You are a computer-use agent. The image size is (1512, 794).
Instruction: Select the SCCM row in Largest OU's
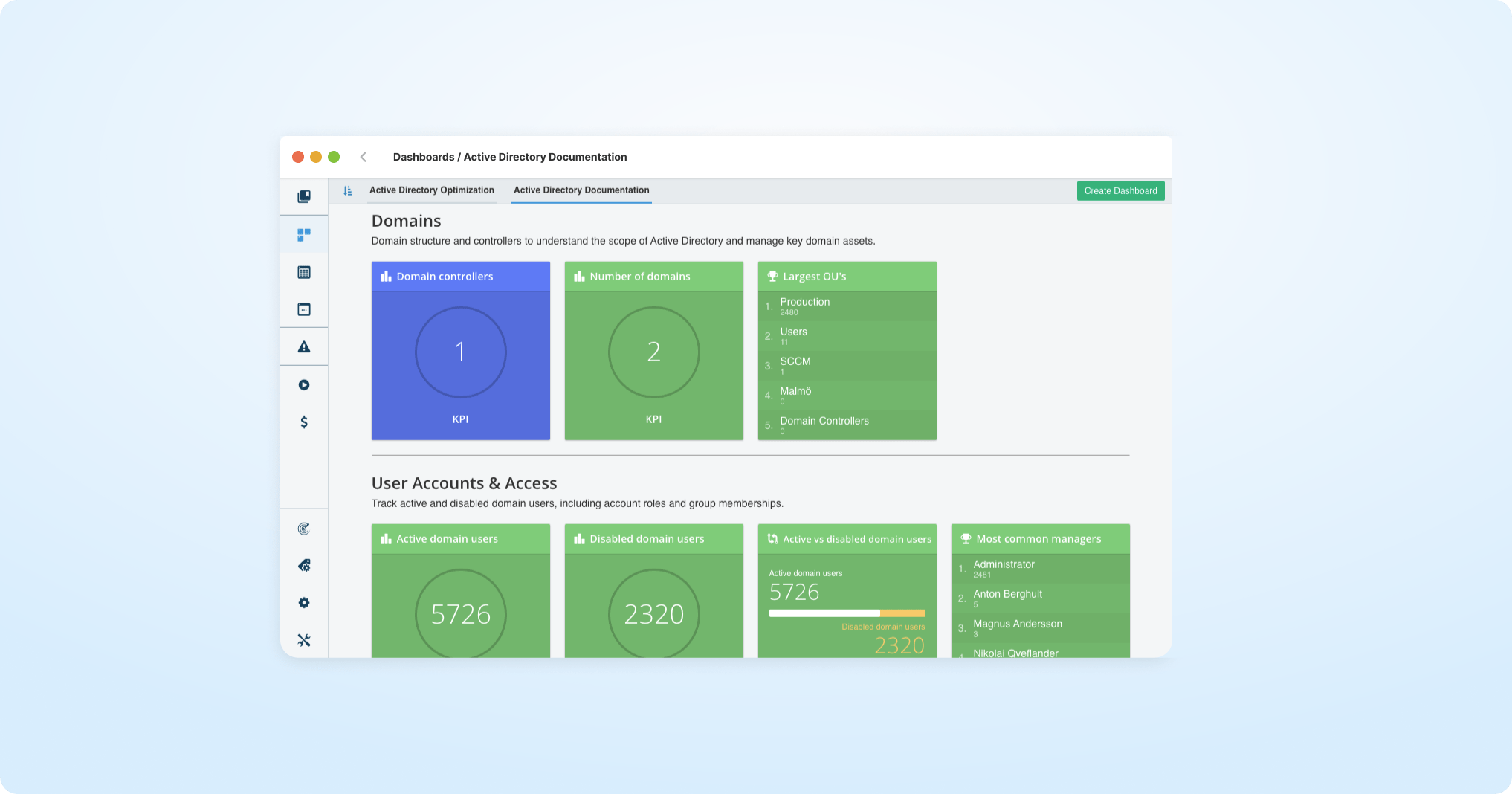click(x=847, y=366)
